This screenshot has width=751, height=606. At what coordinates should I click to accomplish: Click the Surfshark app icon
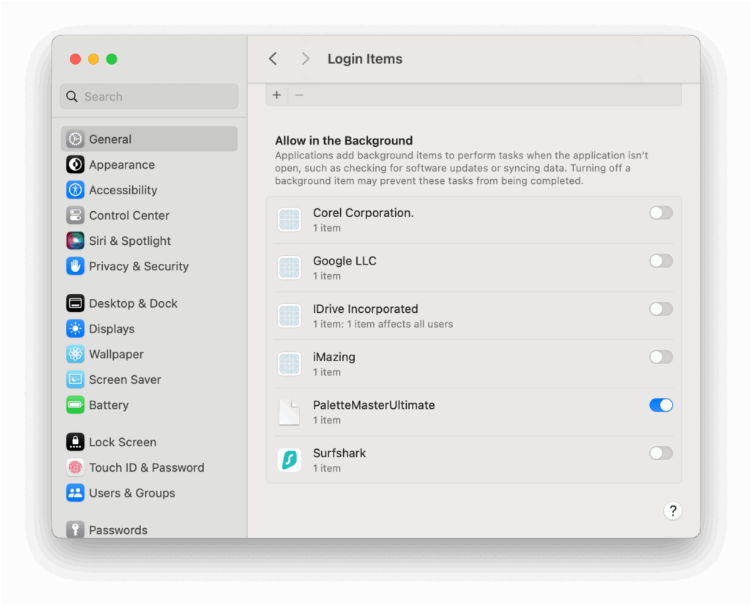click(x=289, y=460)
